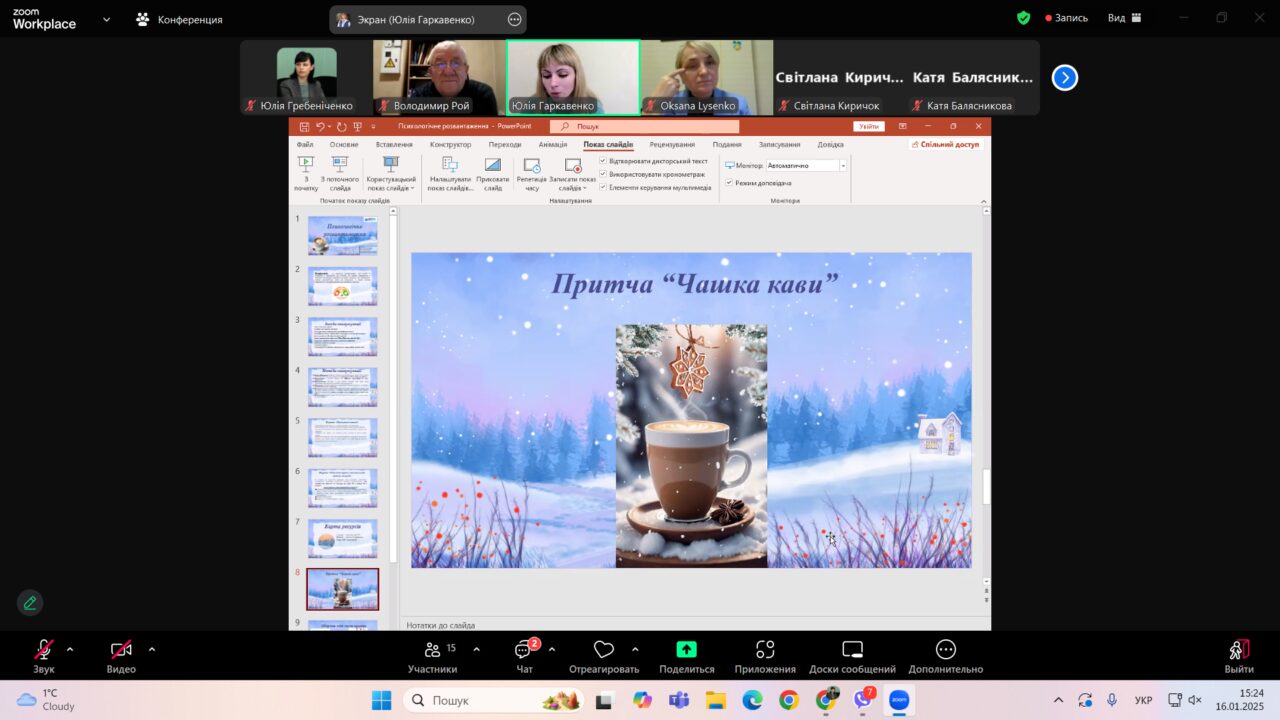1280x720 pixels.
Task: Start camera with the Видео icon
Action: tap(121, 650)
